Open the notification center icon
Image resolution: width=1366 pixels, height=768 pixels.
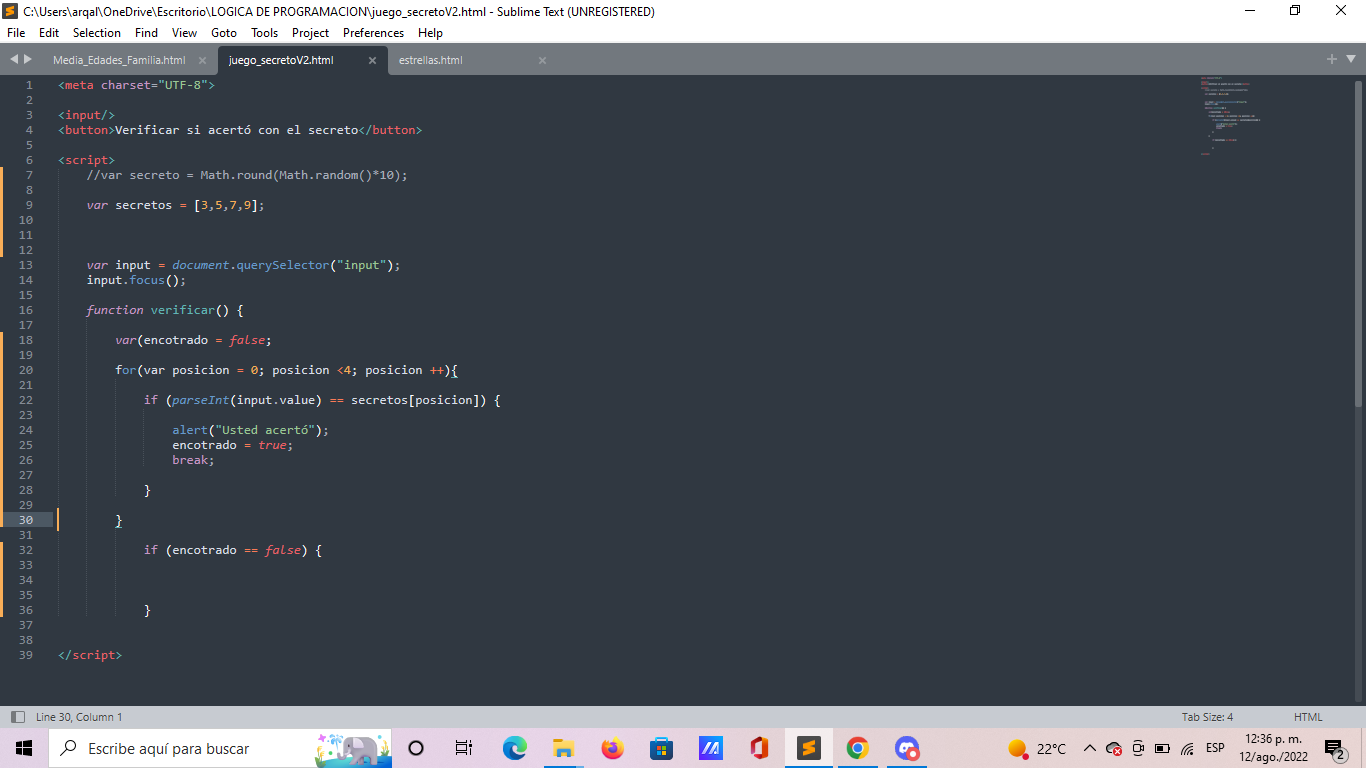click(1335, 749)
